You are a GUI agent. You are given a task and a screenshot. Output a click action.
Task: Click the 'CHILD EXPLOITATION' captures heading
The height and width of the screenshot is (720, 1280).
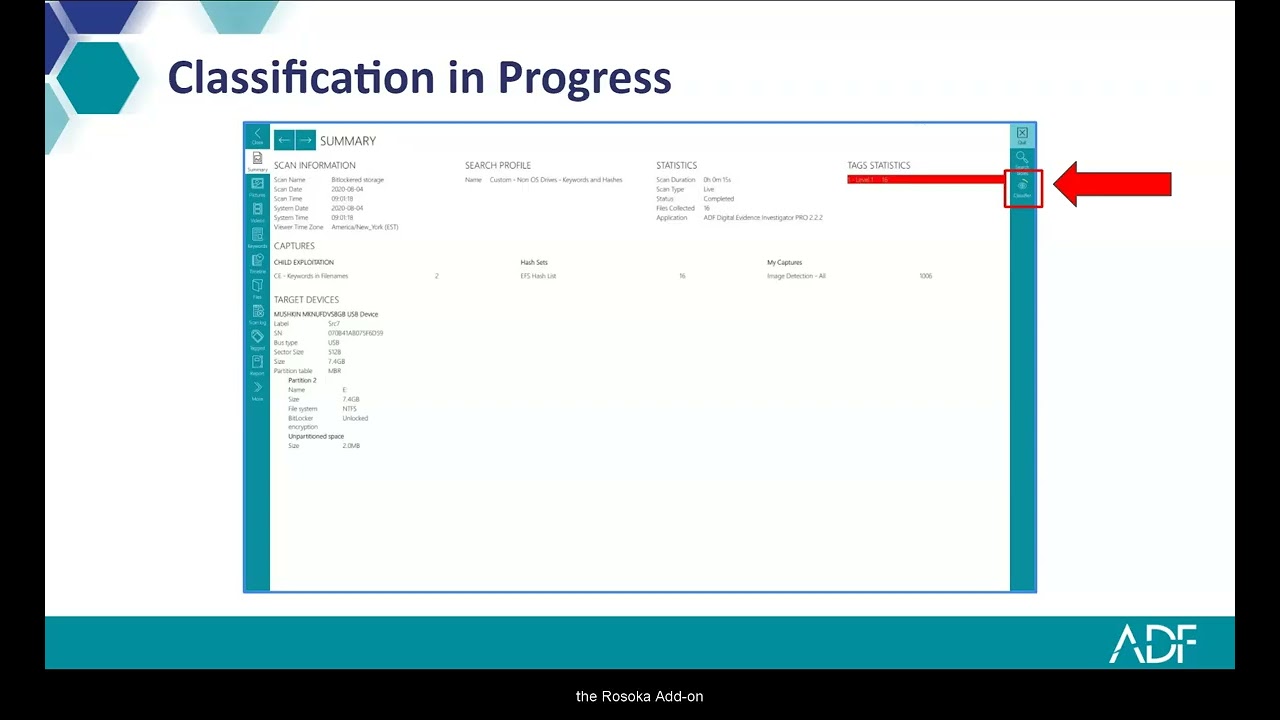304,262
